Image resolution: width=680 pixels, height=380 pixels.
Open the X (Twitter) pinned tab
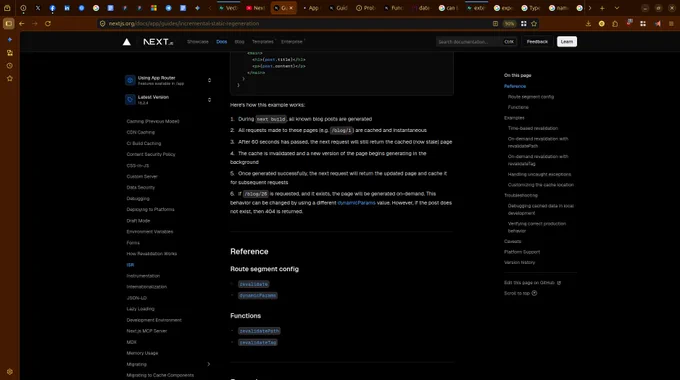click(x=38, y=8)
